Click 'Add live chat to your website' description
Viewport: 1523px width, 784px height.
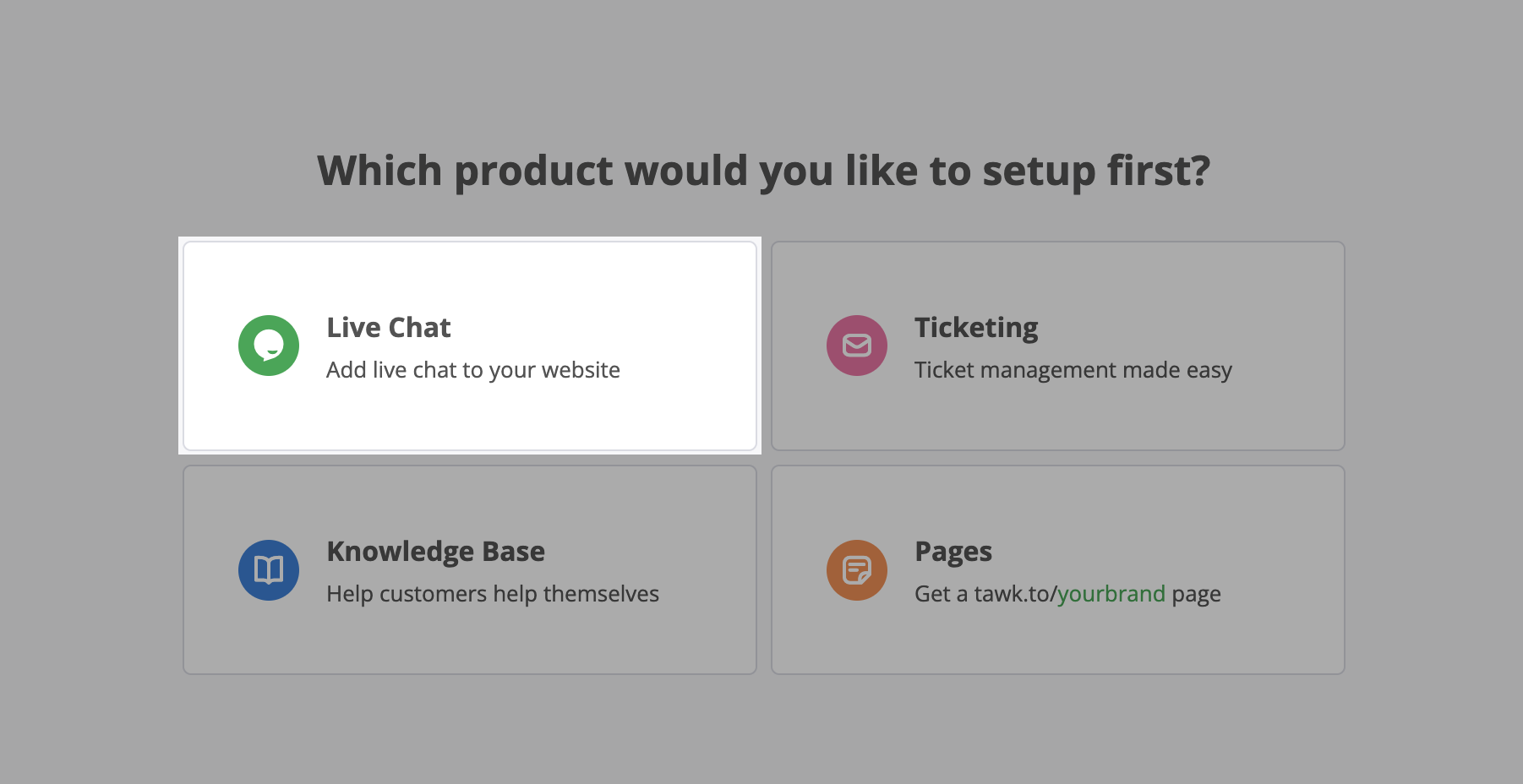pos(473,370)
